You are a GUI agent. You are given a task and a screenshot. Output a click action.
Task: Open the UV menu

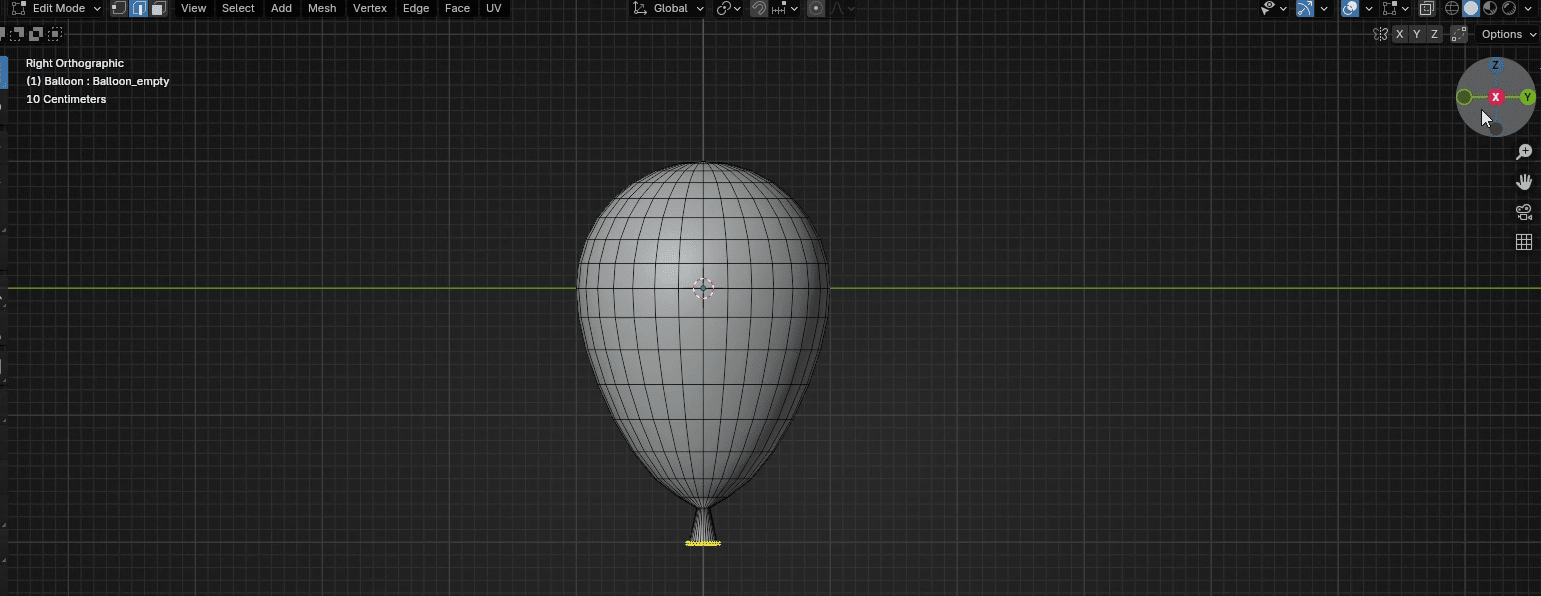(493, 8)
